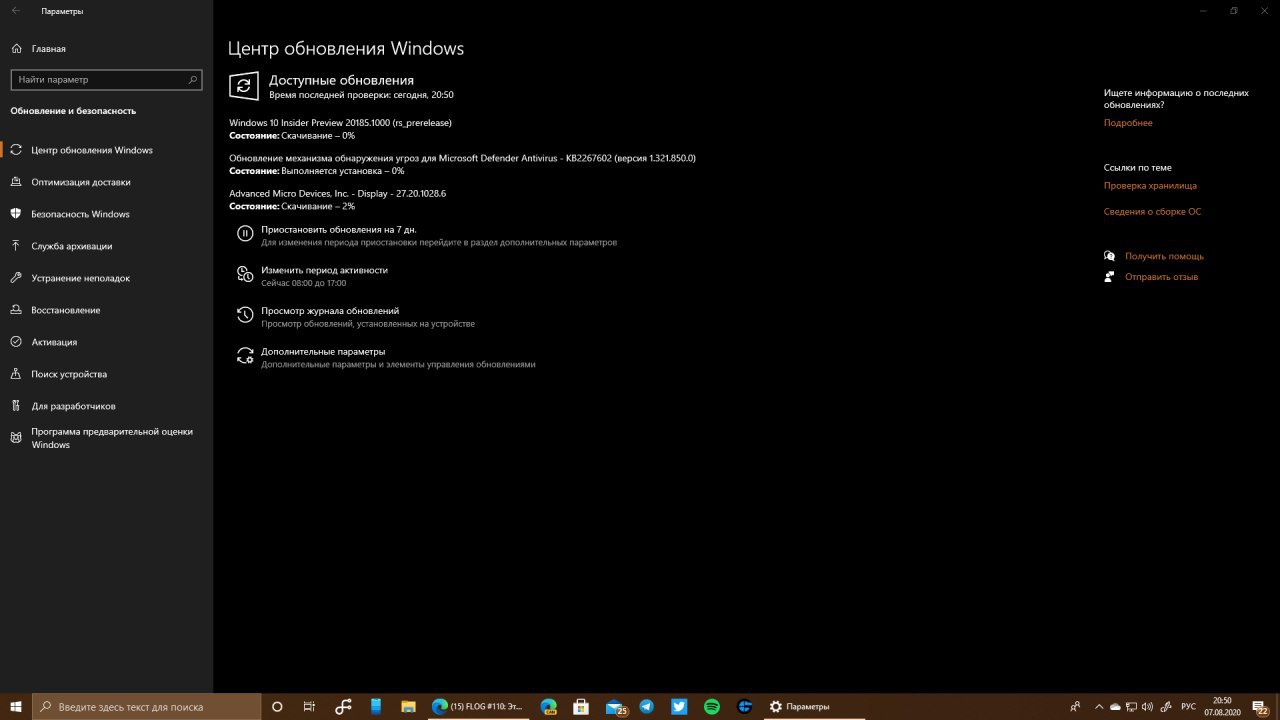Click Отправить отзыв link
The width and height of the screenshot is (1280, 720).
tap(1161, 277)
